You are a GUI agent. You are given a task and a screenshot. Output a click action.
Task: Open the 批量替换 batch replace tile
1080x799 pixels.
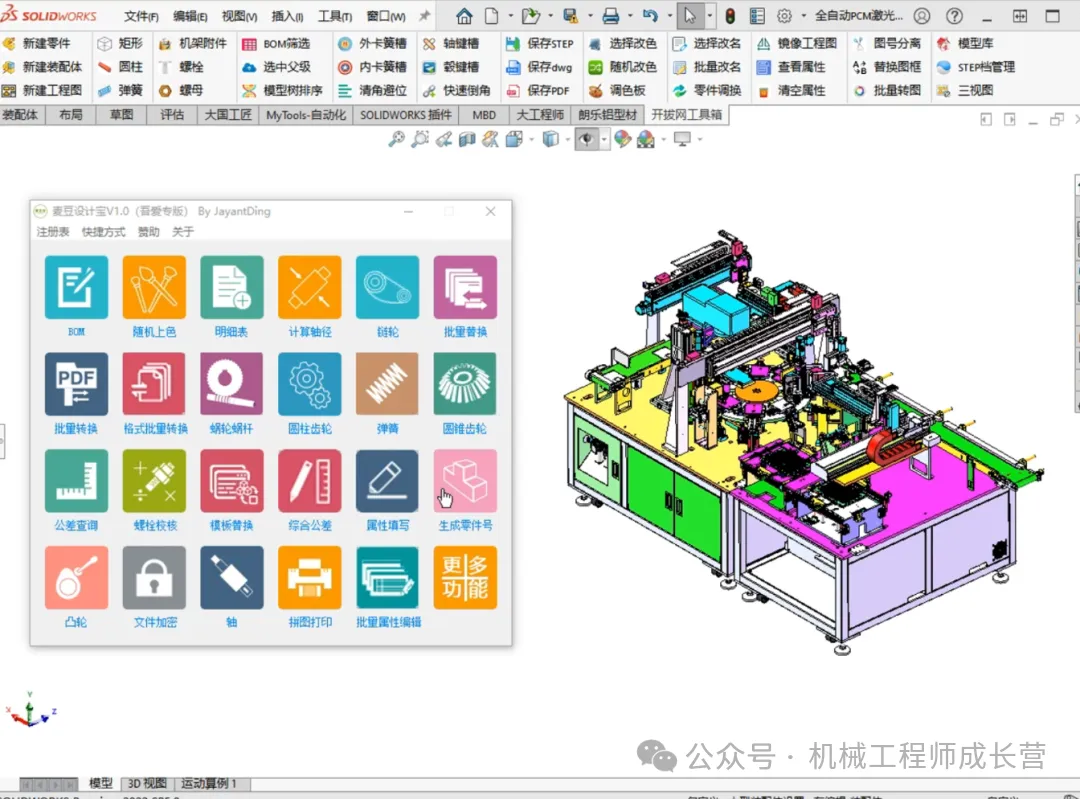coord(465,287)
